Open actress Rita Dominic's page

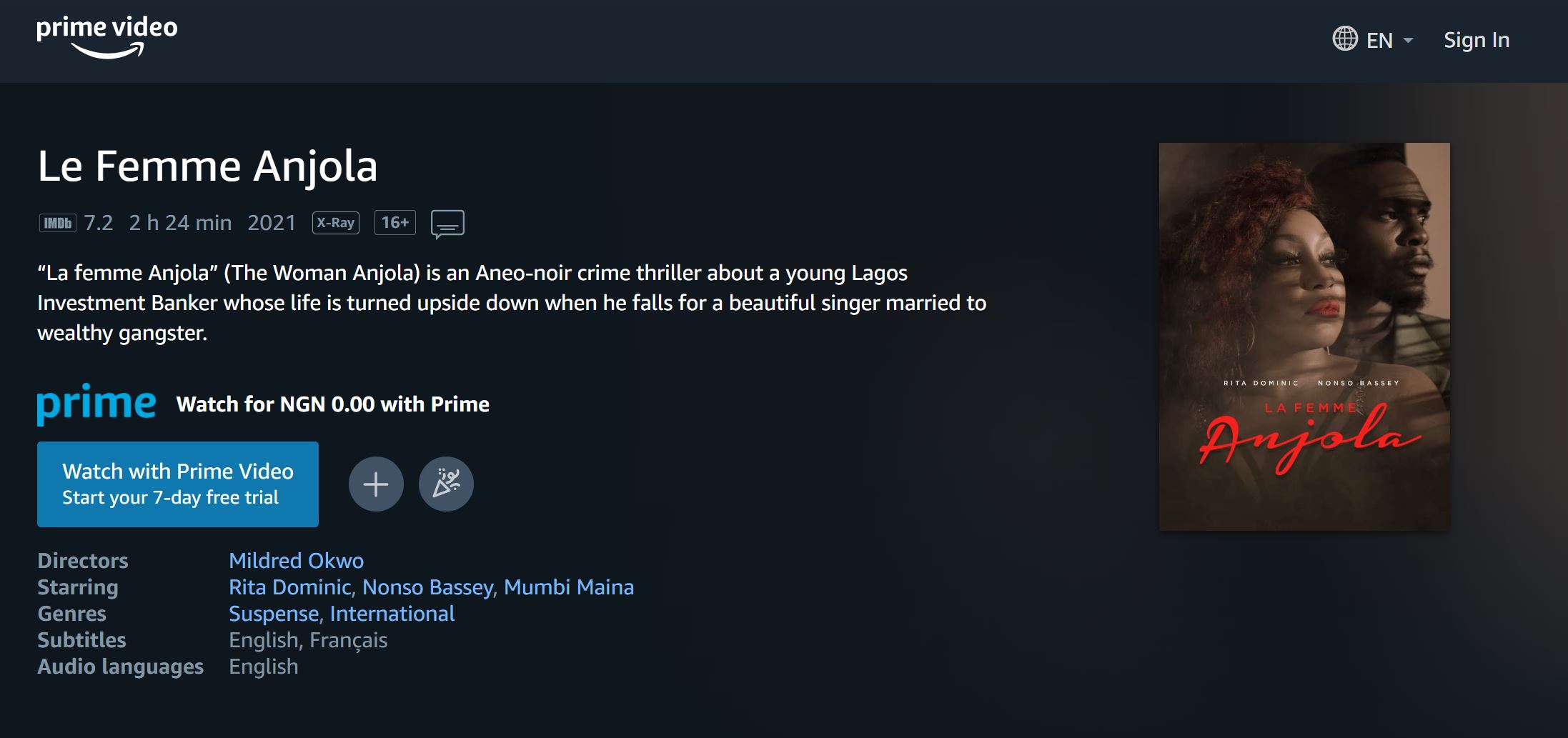click(x=289, y=587)
